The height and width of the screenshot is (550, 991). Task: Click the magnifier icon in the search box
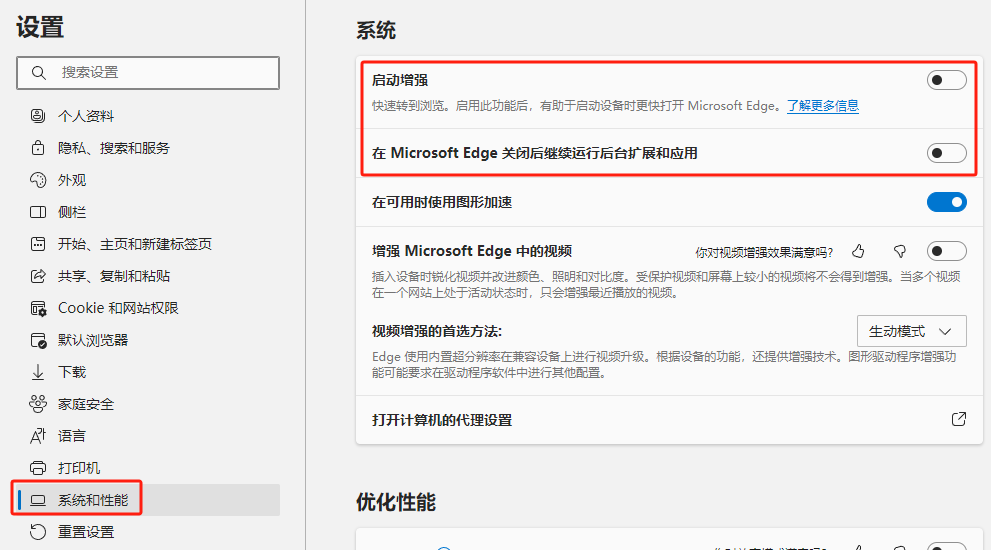39,73
